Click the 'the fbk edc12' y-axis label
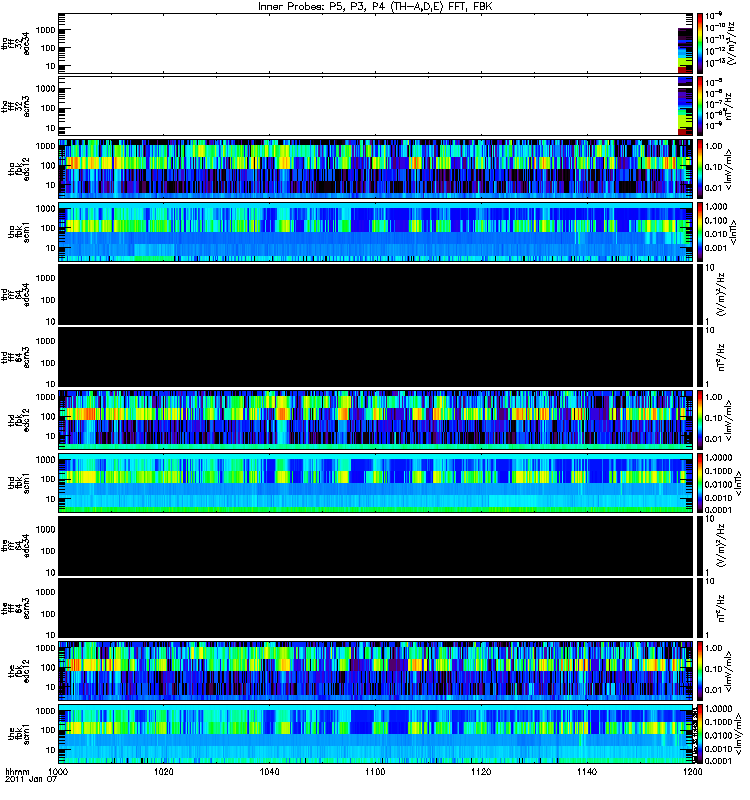Screen dimensions: 750x800 (19, 671)
